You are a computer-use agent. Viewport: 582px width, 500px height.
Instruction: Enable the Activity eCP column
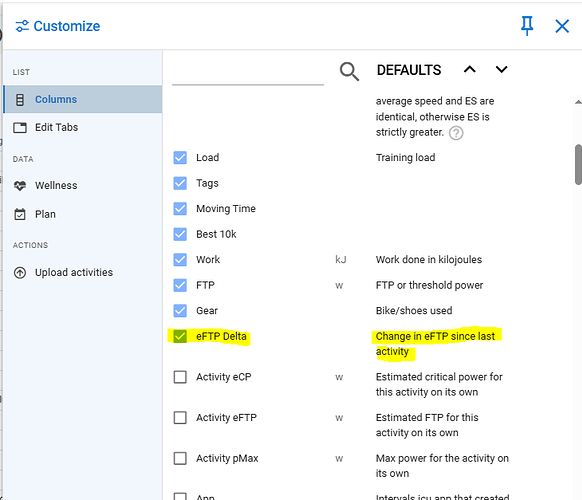[x=180, y=377]
